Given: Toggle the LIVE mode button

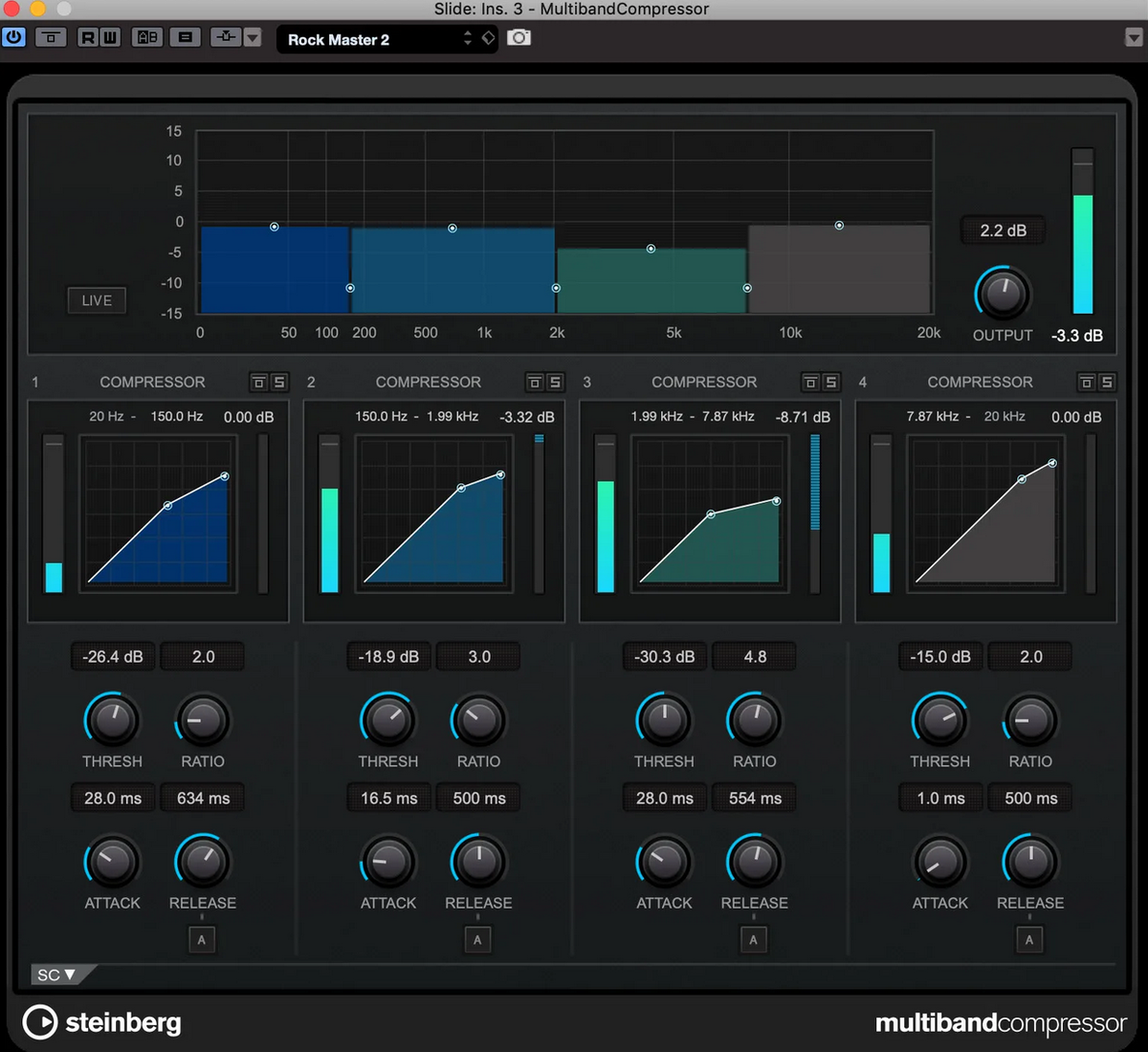Looking at the screenshot, I should click(x=97, y=300).
